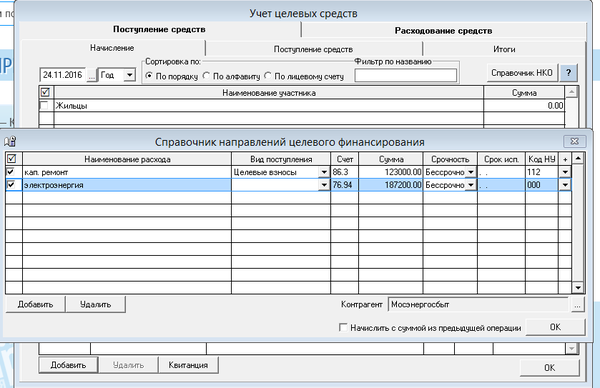Uncheck the кап. ремонт row checkbox
Screen dimensions: 600x388
tap(11, 172)
